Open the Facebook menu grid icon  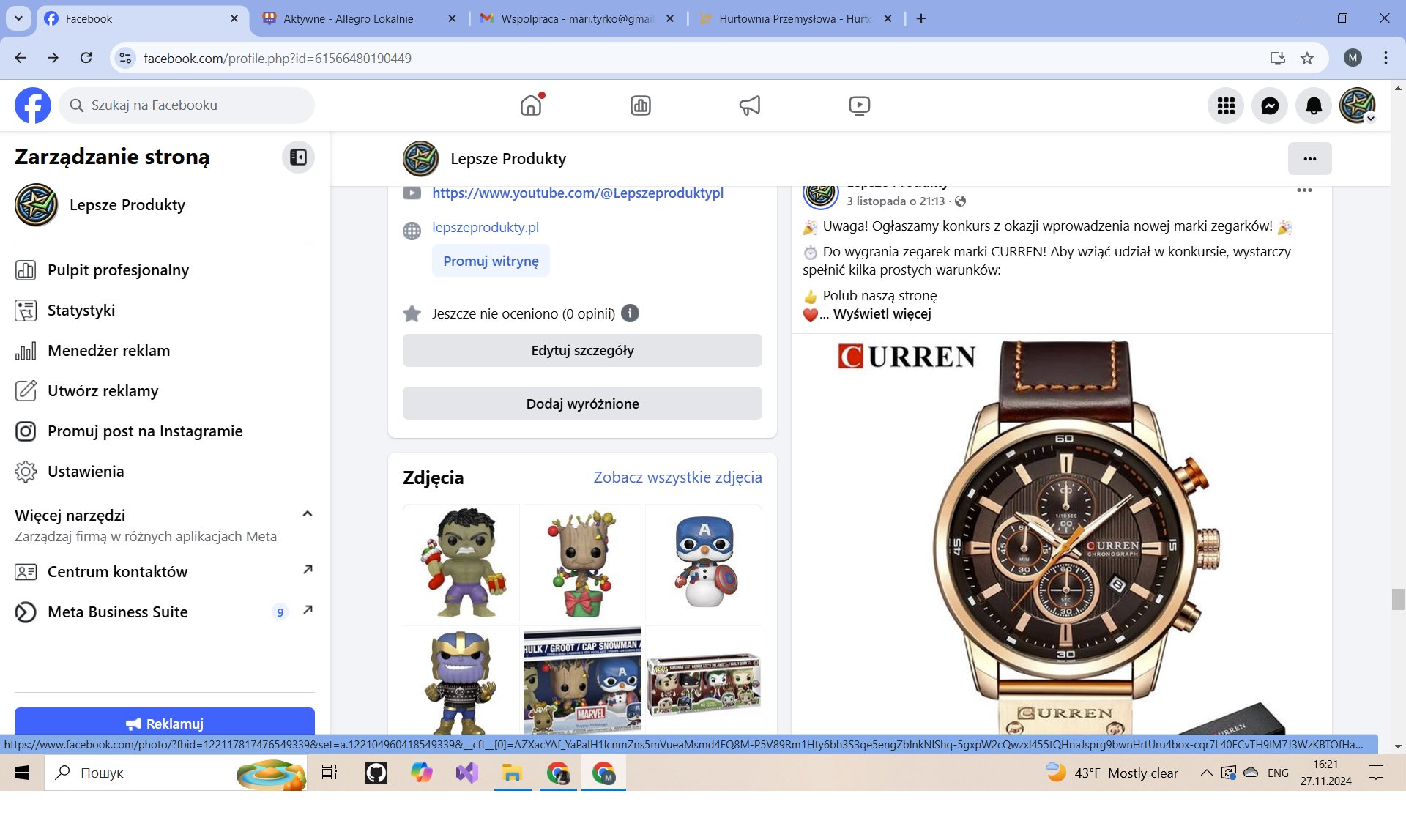tap(1226, 105)
